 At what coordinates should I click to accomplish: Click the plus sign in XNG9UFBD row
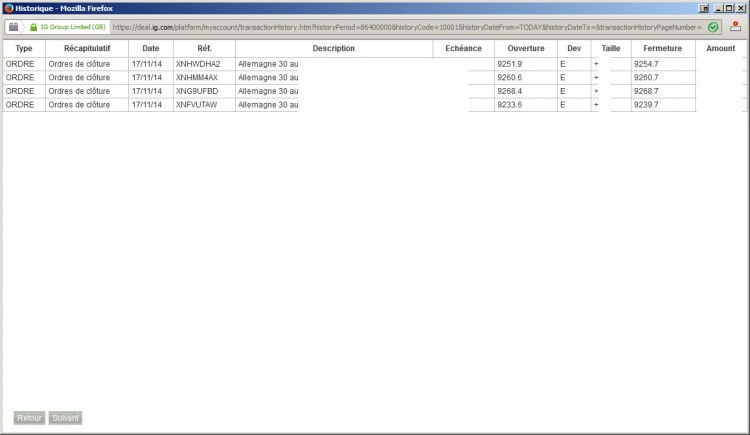(596, 91)
